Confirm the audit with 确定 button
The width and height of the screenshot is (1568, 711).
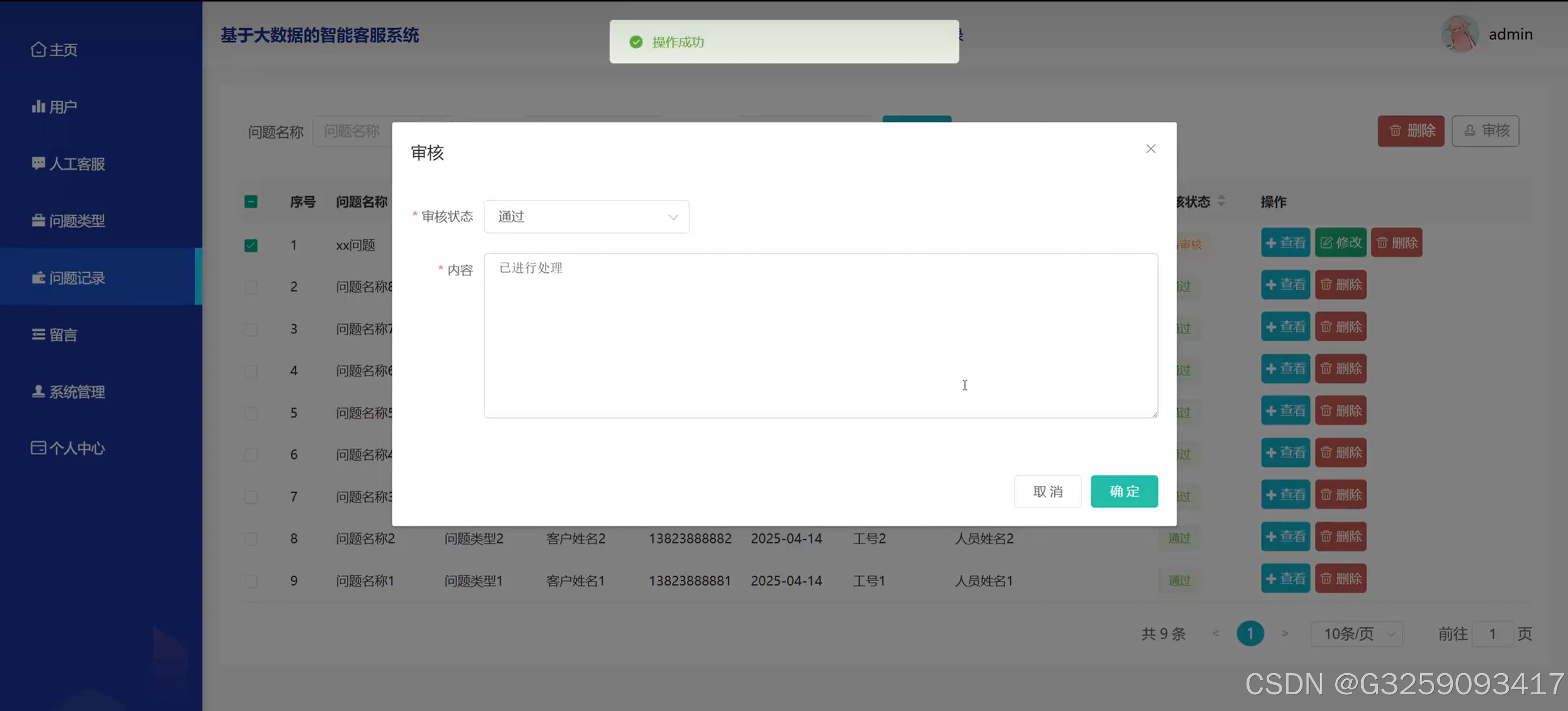pos(1123,491)
